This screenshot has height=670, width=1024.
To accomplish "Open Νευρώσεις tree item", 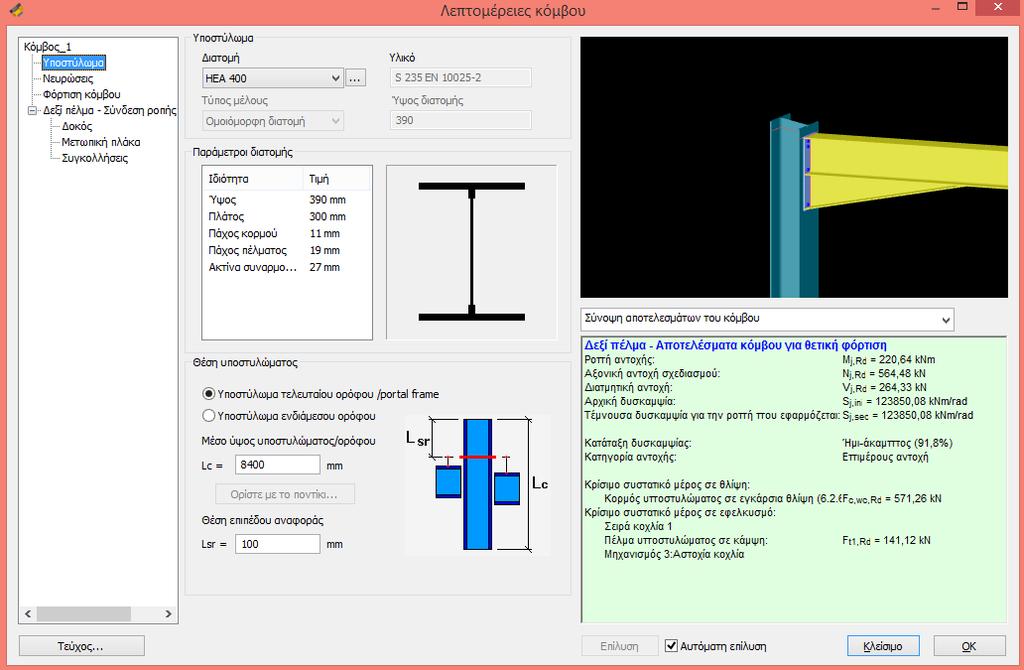I will 68,78.
